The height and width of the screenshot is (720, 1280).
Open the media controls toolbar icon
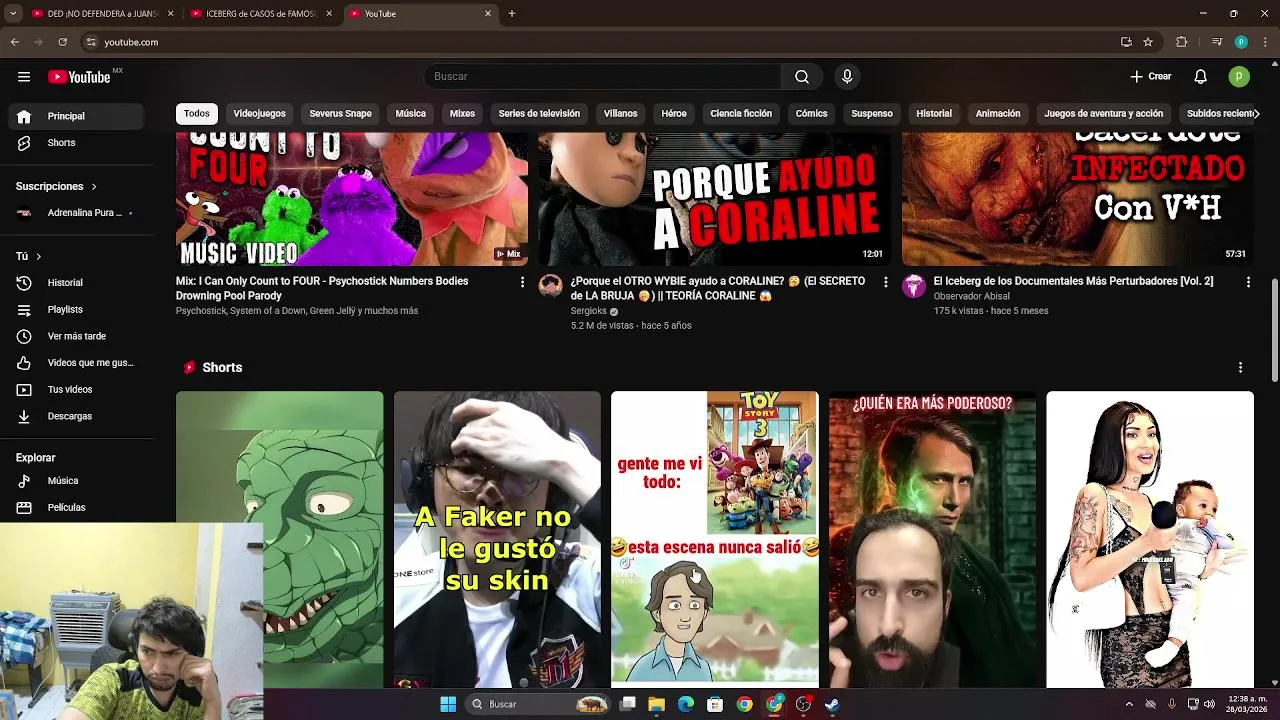[x=1217, y=42]
